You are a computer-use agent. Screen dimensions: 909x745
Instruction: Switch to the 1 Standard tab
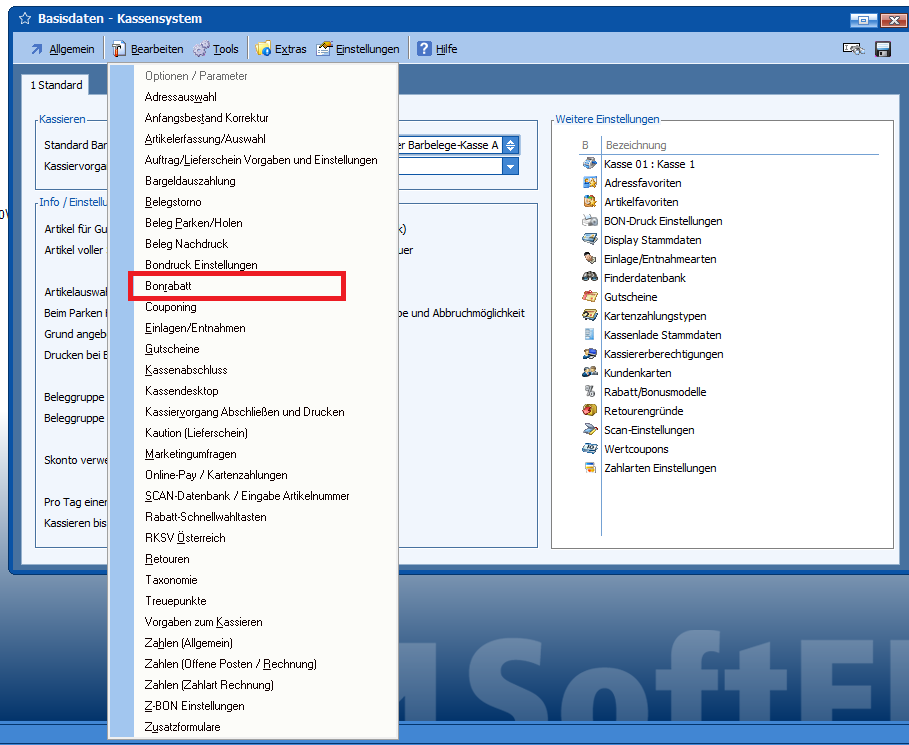56,86
